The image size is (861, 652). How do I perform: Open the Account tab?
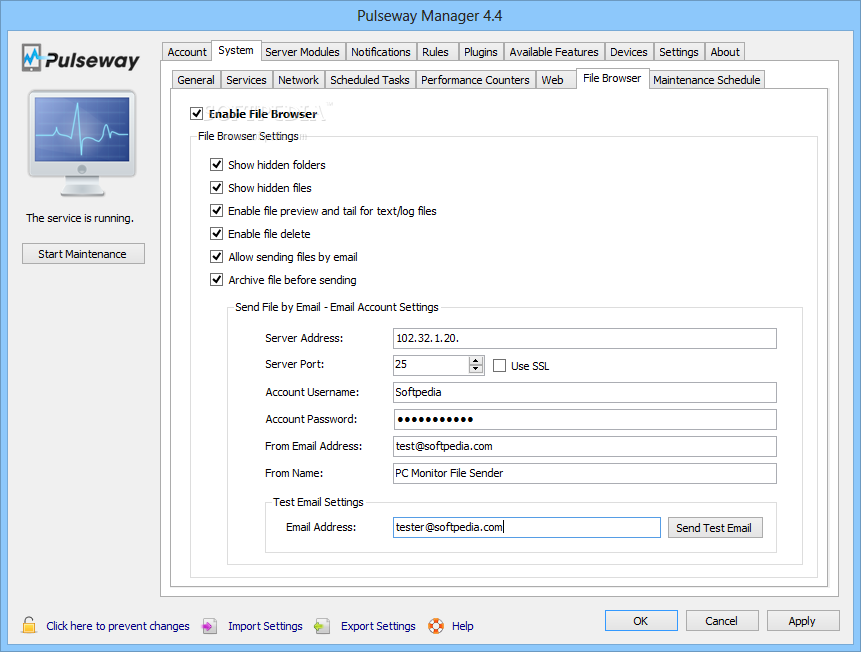pyautogui.click(x=187, y=52)
